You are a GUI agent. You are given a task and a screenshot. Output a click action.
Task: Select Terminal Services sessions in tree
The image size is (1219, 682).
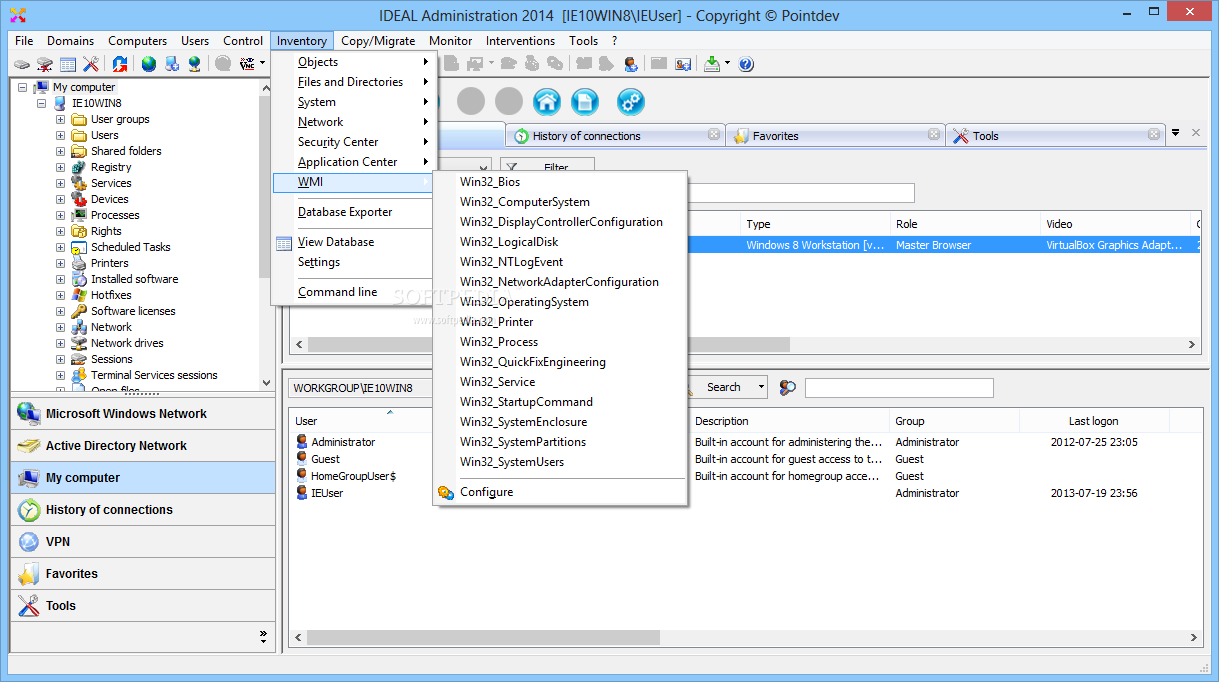coord(154,375)
